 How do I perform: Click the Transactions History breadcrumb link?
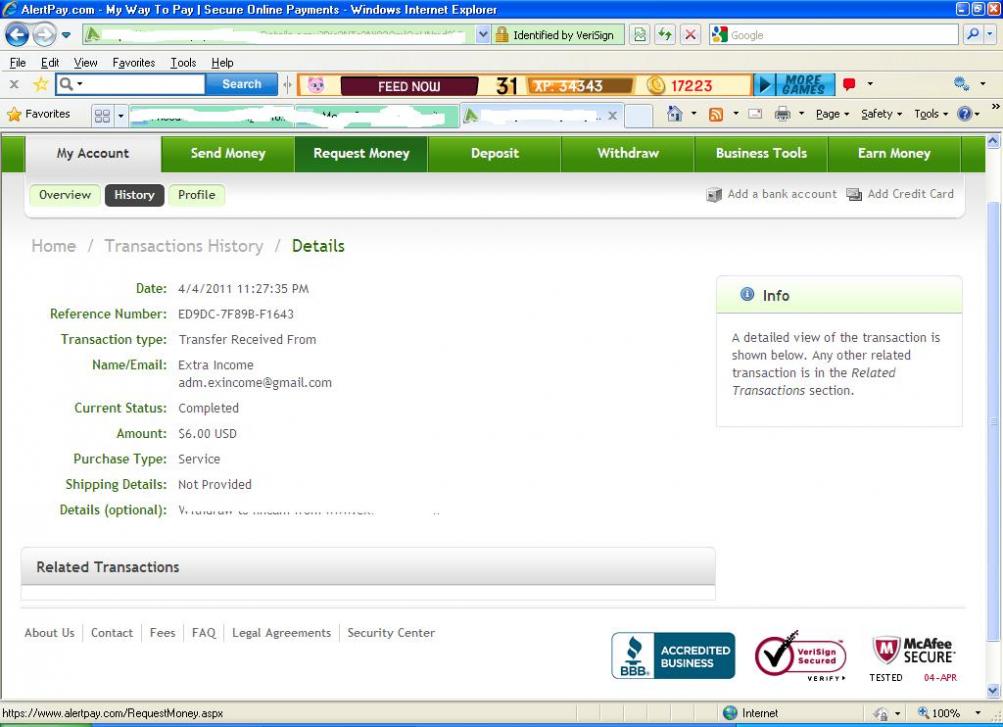[184, 246]
